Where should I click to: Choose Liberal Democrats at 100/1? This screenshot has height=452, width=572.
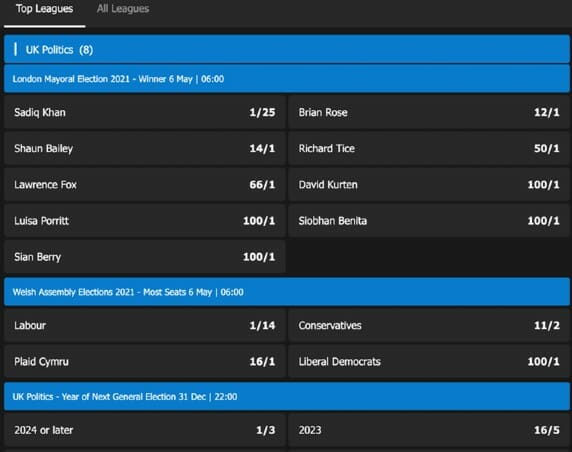[429, 362]
